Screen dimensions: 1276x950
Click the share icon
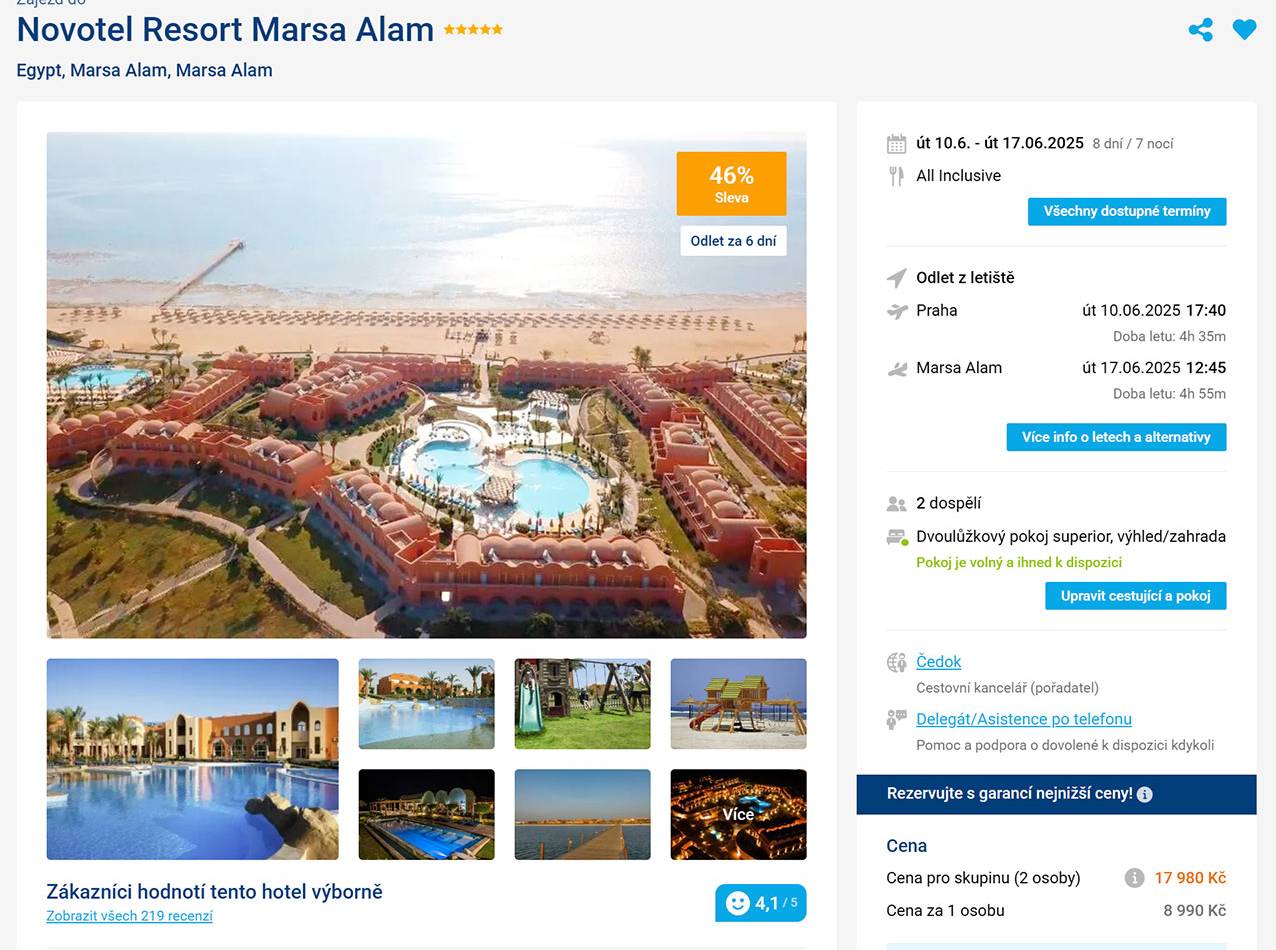click(1200, 30)
